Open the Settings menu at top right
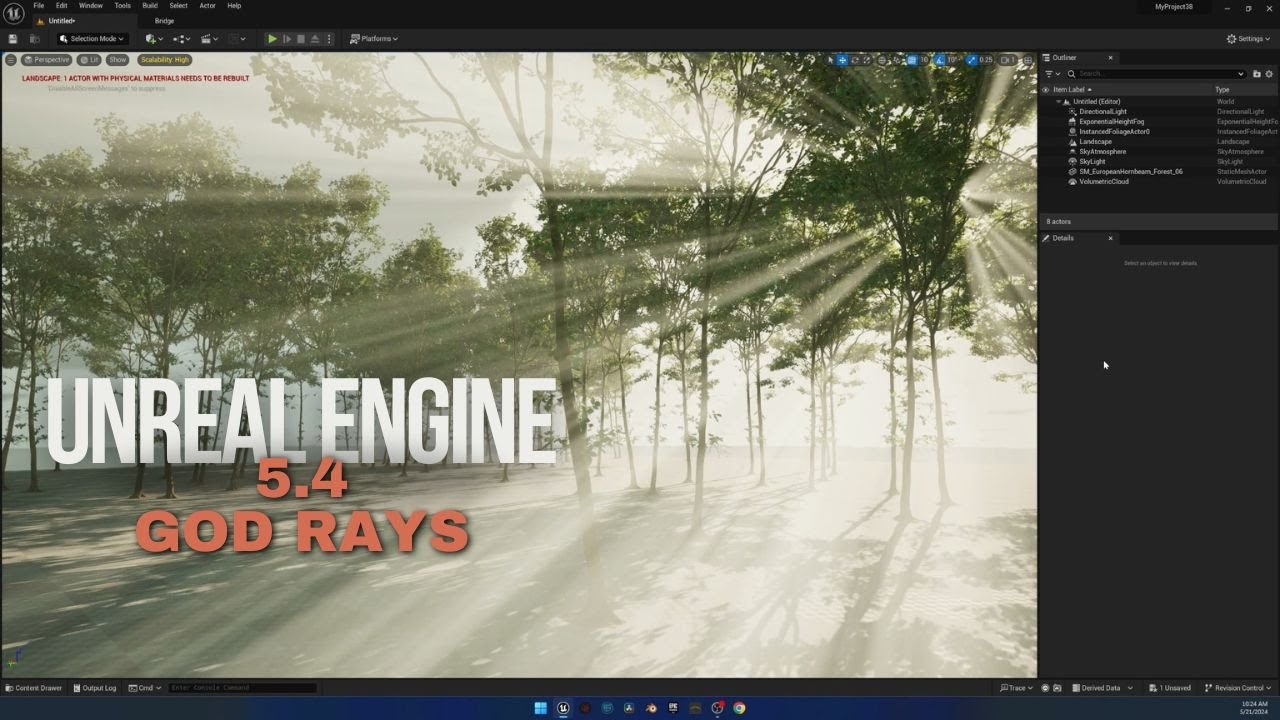 (1249, 39)
